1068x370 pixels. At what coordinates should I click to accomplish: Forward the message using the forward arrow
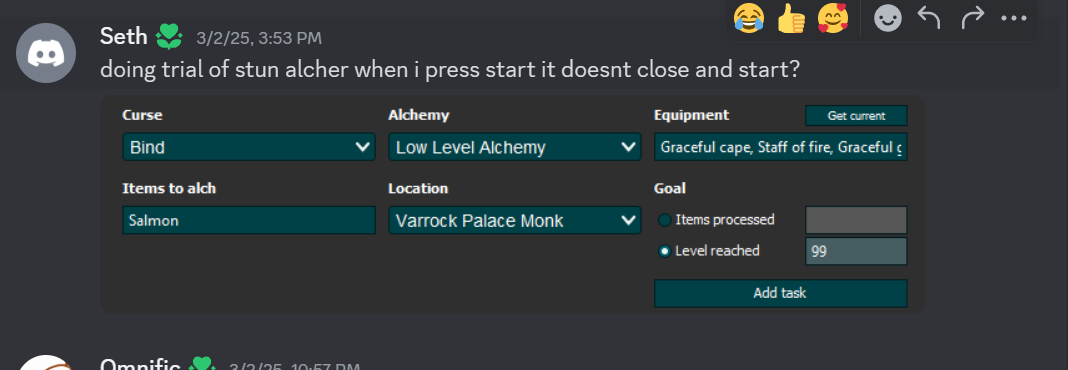tap(972, 18)
